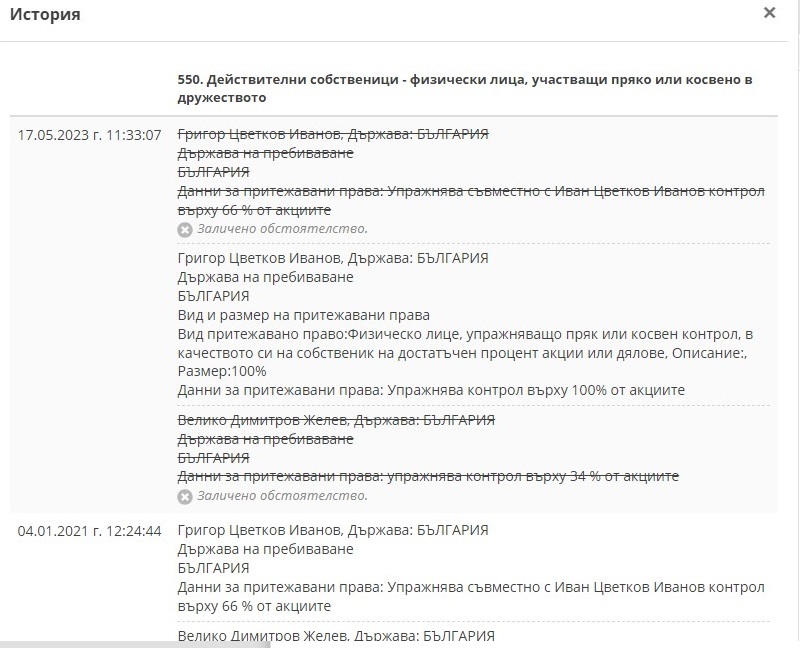Viewport: 800px width, 648px height.
Task: Click the line Вид и размер на притежавани права
Action: coord(304,315)
